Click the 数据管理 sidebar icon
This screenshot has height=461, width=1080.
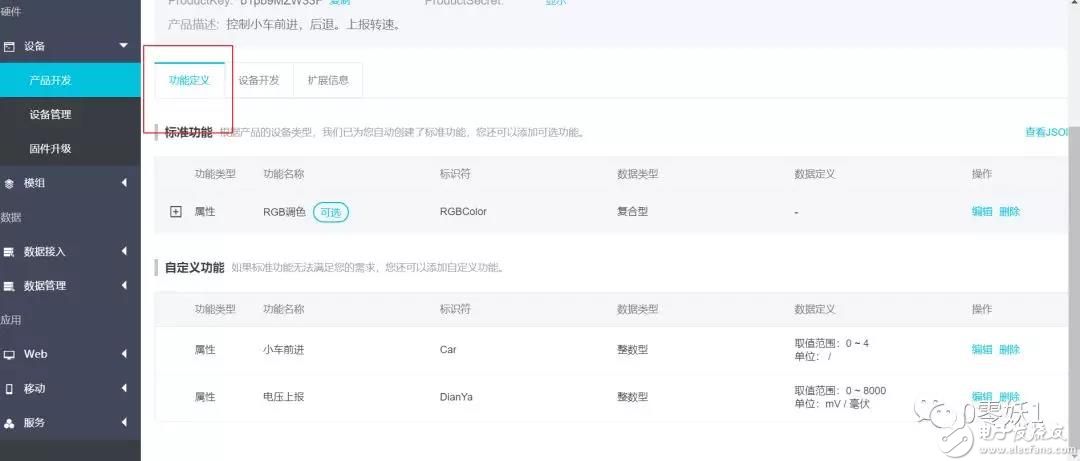point(10,286)
